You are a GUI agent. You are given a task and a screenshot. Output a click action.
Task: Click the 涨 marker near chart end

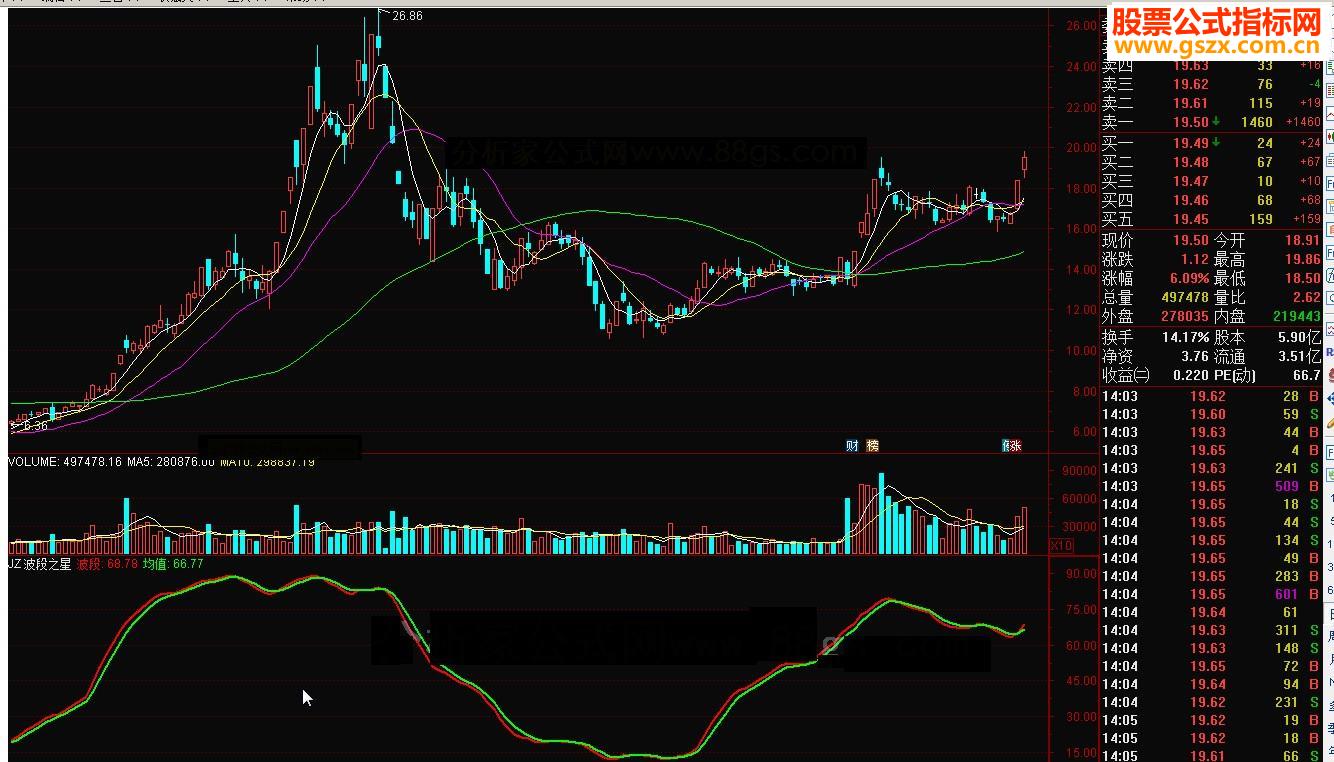click(x=1015, y=446)
